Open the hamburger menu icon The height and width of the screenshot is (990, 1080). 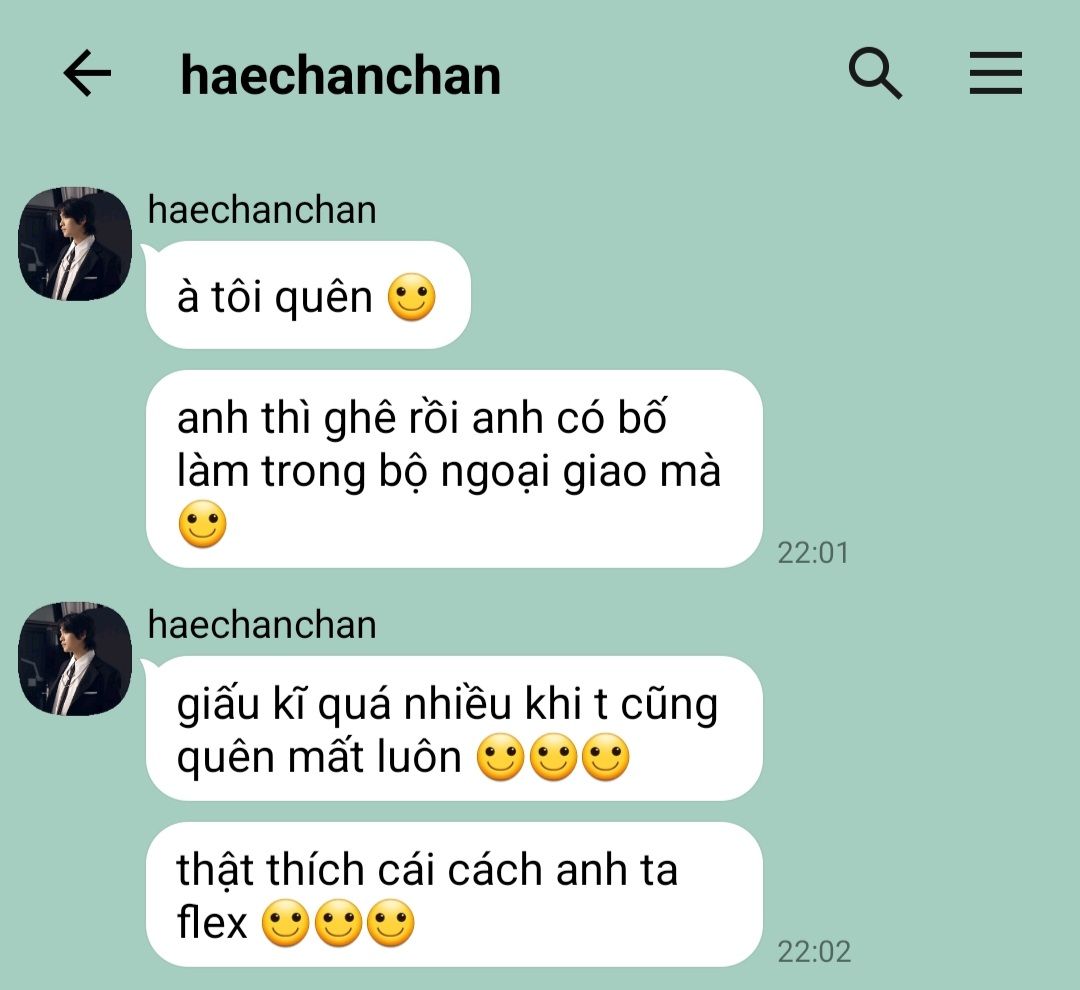point(996,73)
